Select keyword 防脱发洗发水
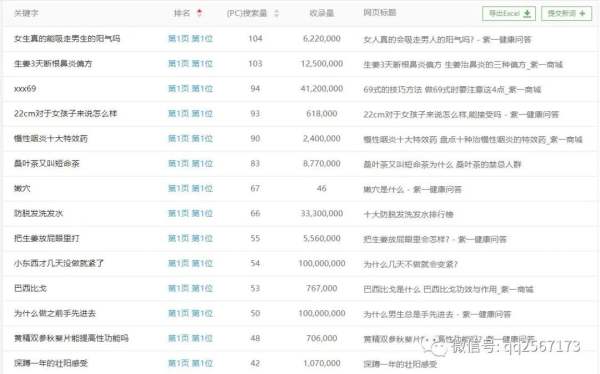The width and height of the screenshot is (600, 374). (39, 213)
